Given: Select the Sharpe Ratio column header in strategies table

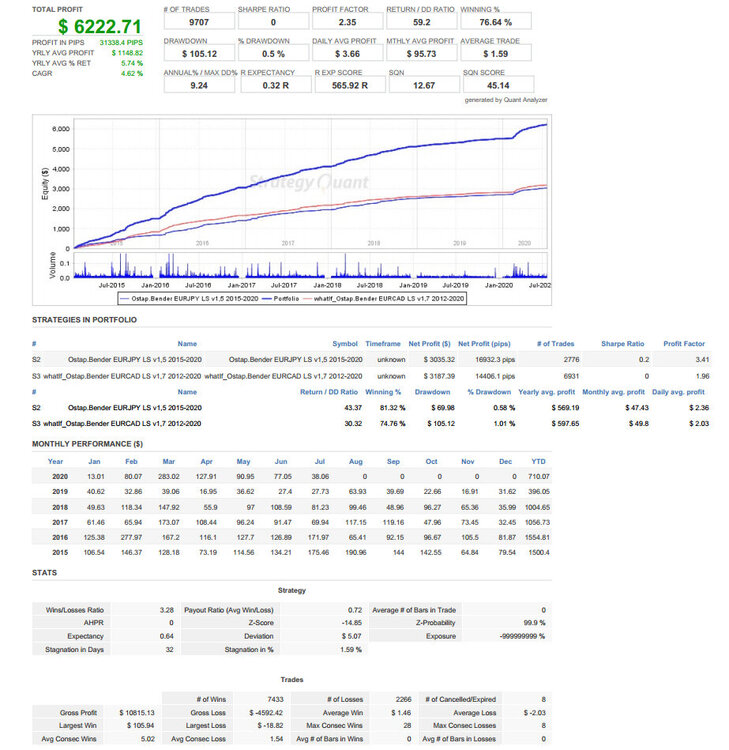Looking at the screenshot, I should (x=622, y=343).
